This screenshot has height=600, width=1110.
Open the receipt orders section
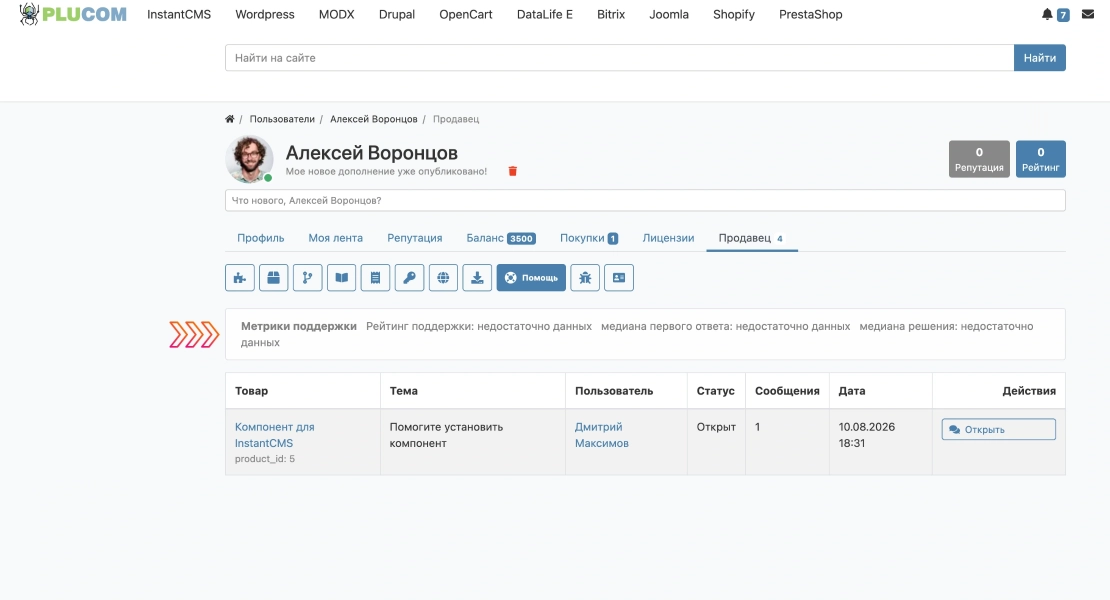[375, 277]
